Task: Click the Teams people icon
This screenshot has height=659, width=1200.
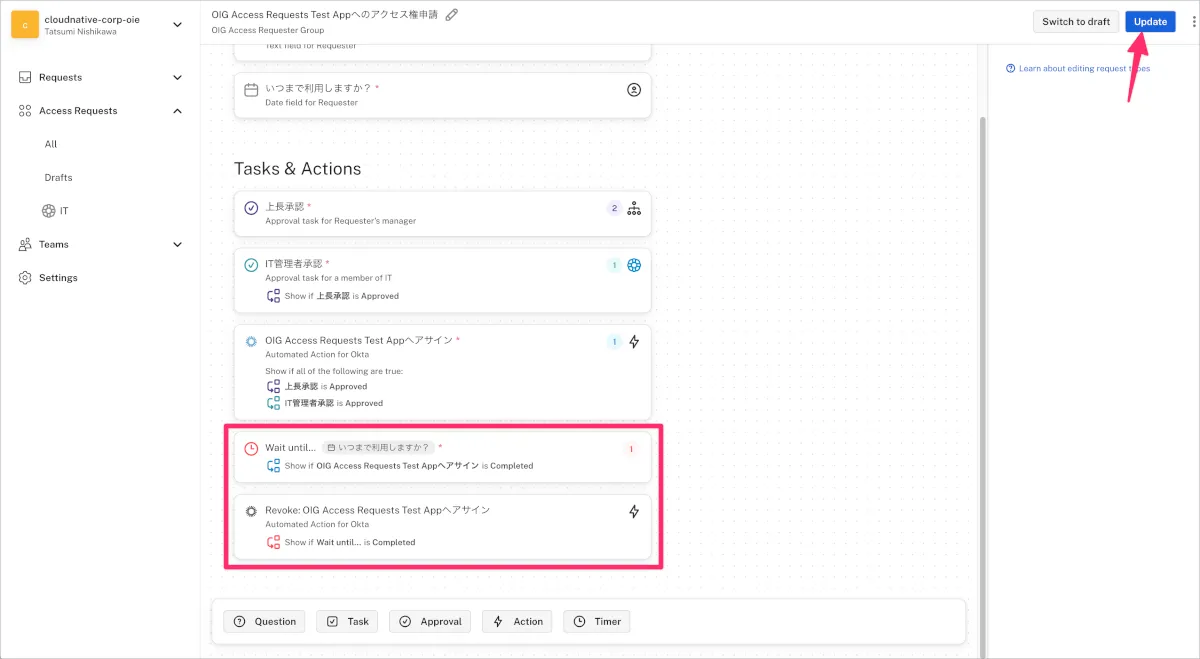Action: click(x=25, y=244)
